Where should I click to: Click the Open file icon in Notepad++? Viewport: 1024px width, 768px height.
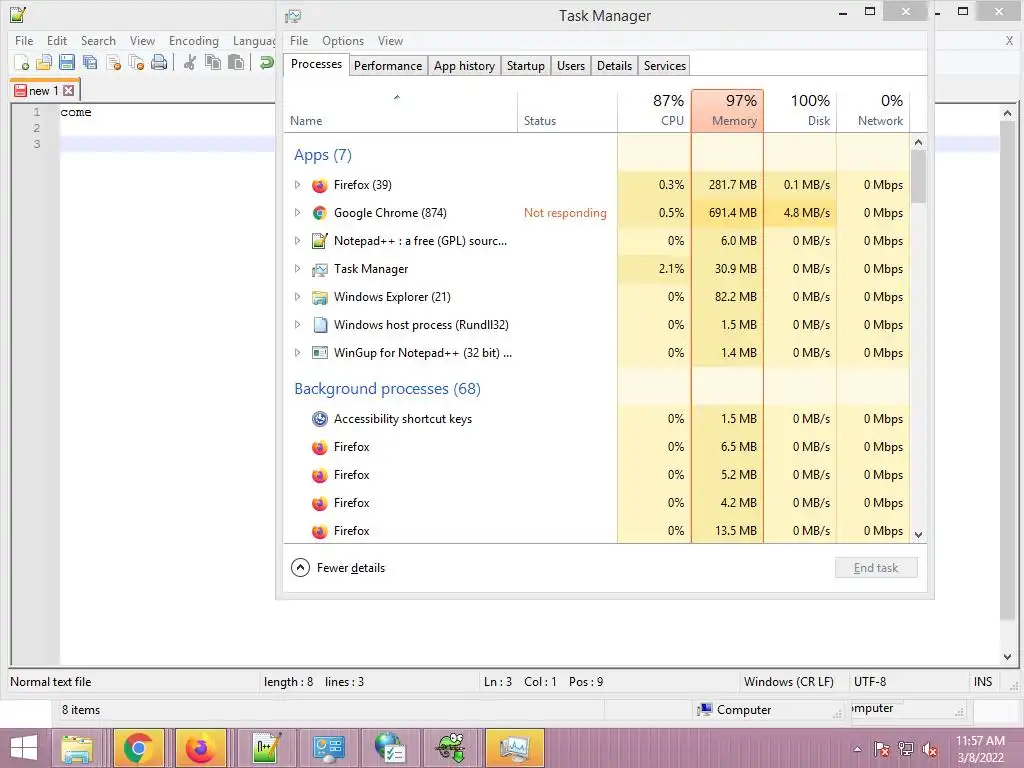pyautogui.click(x=44, y=63)
